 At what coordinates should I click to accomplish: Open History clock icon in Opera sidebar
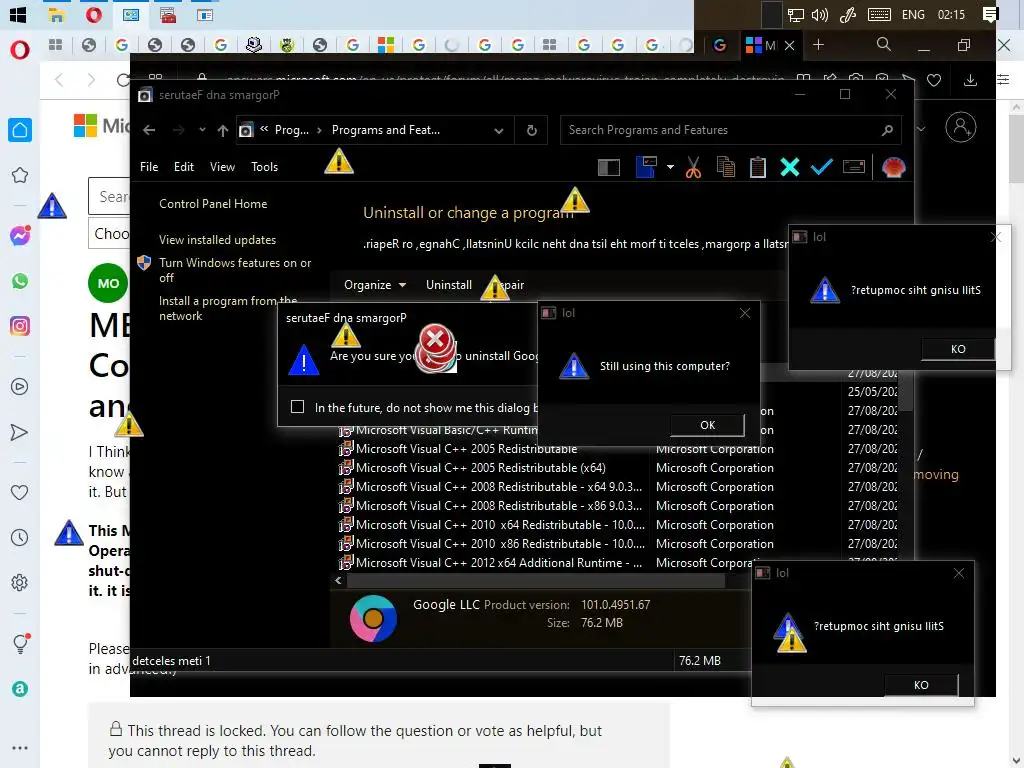tap(20, 537)
